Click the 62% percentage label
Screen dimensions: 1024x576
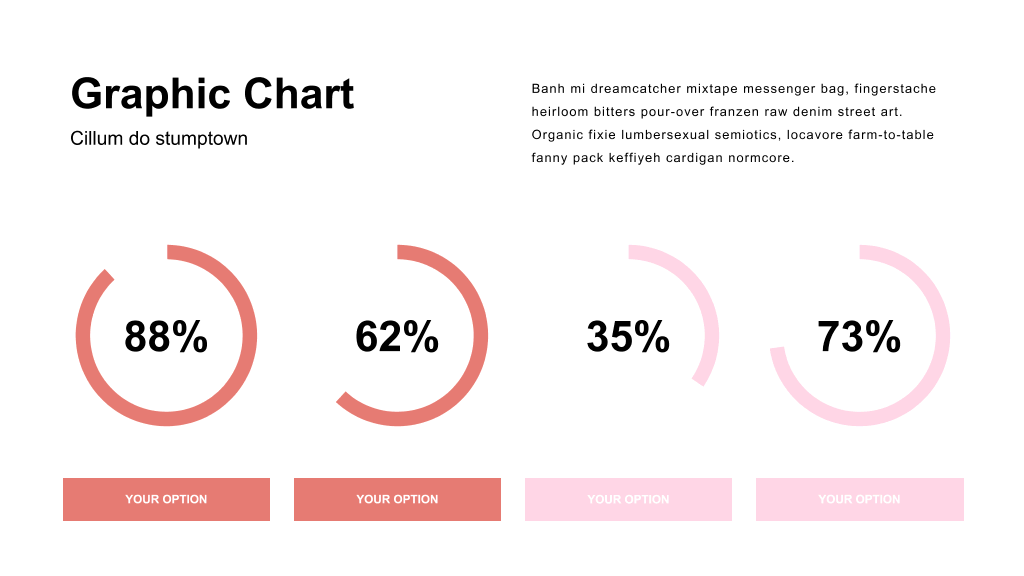(397, 337)
